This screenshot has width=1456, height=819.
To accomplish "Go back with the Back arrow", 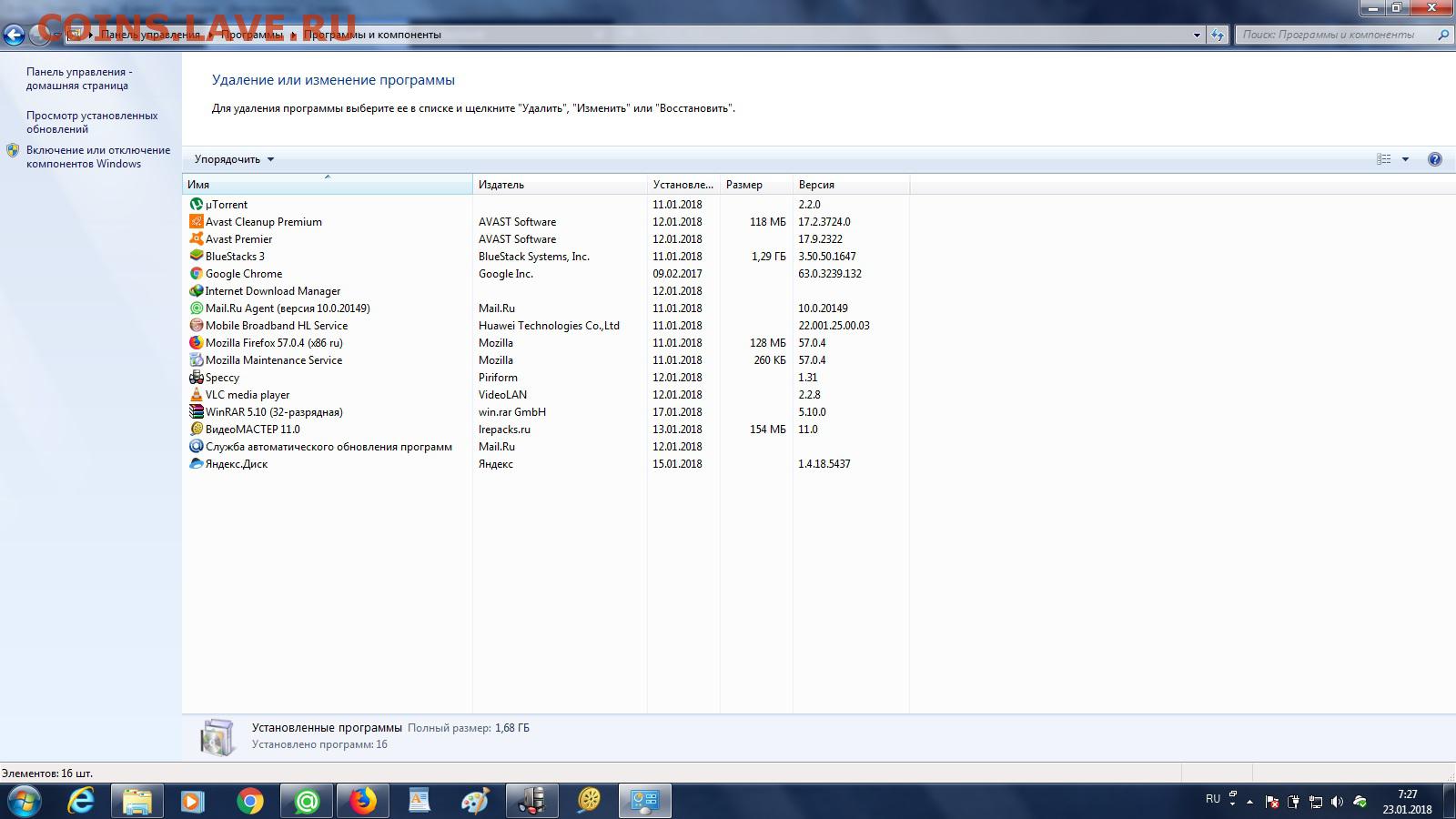I will [14, 35].
